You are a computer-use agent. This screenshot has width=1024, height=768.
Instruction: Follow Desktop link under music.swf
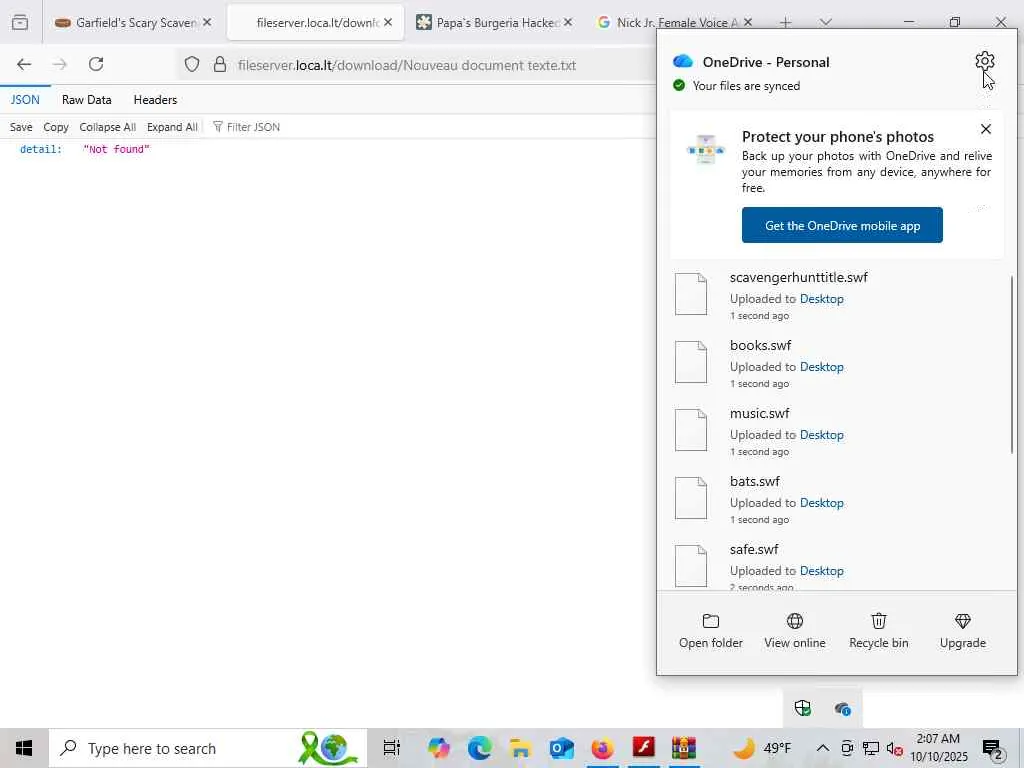click(822, 434)
